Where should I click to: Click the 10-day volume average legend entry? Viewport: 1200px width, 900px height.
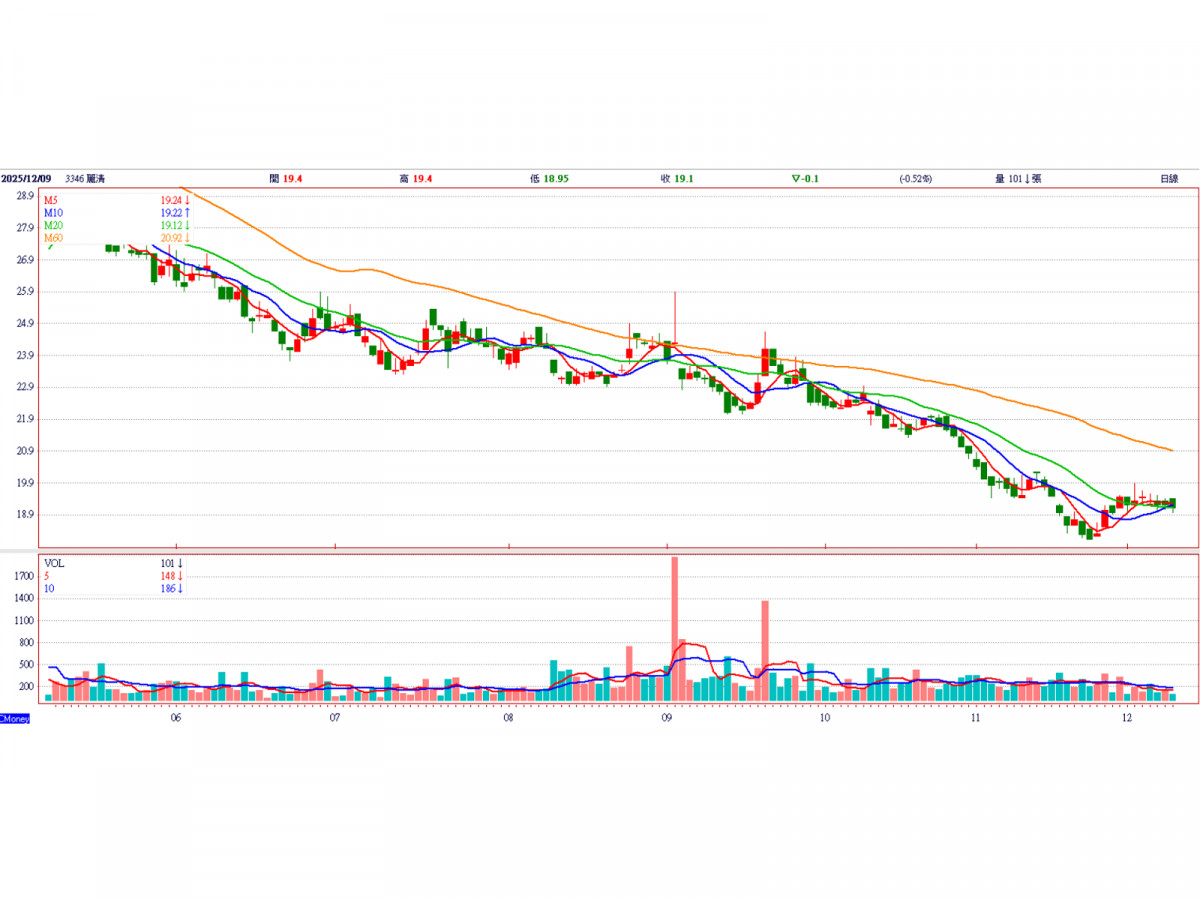point(48,589)
